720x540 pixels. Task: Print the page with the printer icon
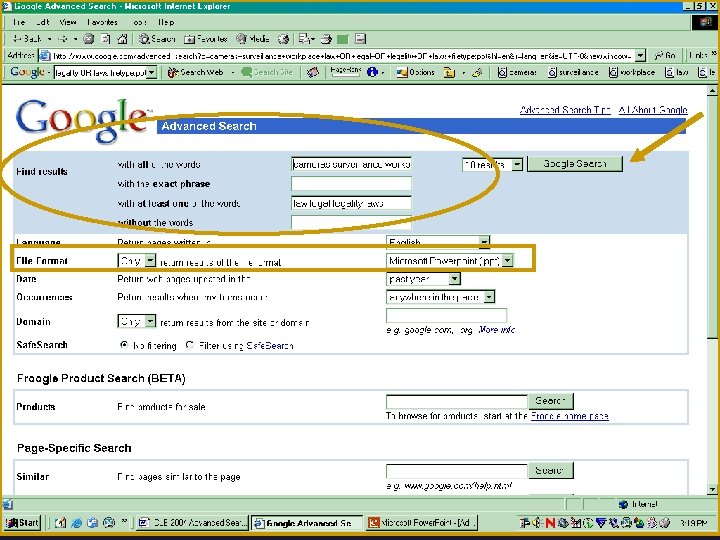point(326,39)
